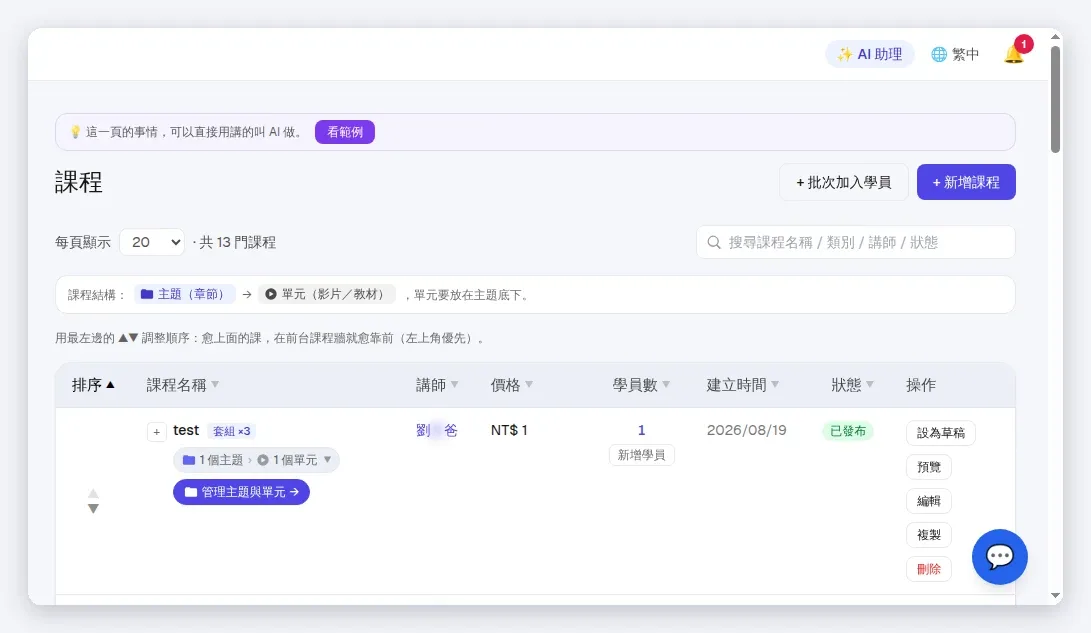Click 刪除 for test course

pyautogui.click(x=929, y=569)
